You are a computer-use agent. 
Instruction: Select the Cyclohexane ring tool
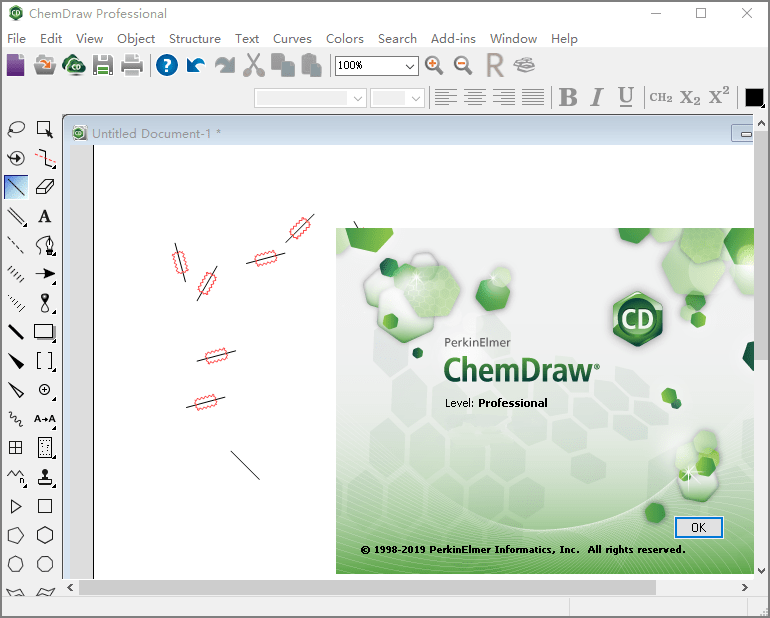(x=45, y=535)
